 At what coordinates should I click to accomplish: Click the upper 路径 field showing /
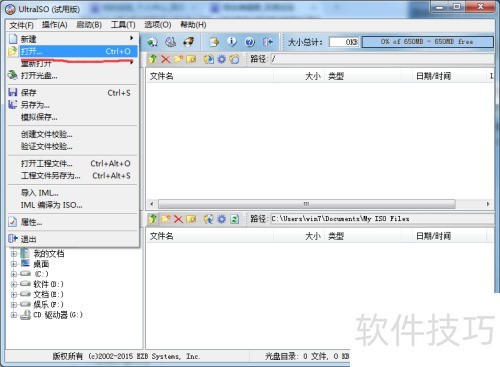382,59
